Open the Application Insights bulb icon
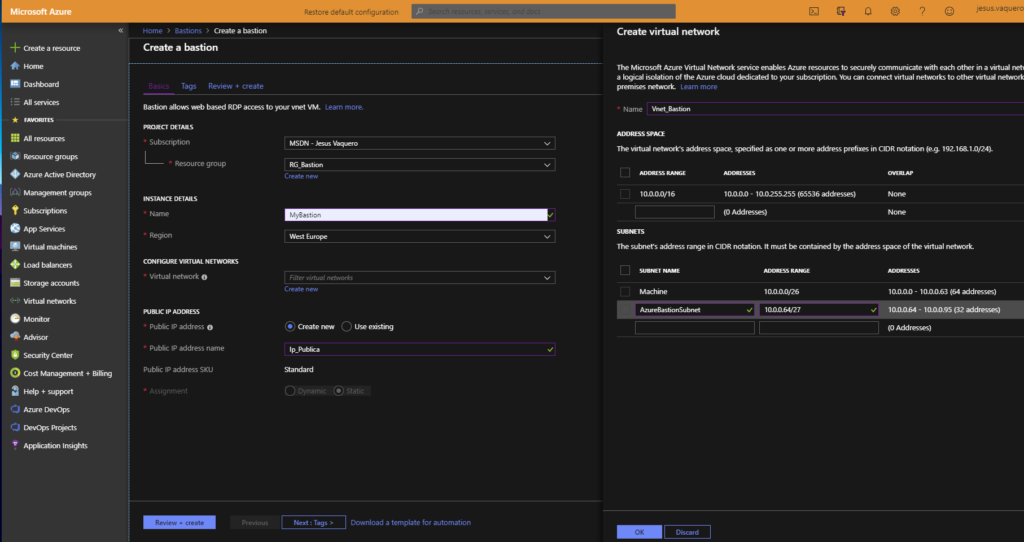Screen dimensions: 1024x542 click(15, 445)
